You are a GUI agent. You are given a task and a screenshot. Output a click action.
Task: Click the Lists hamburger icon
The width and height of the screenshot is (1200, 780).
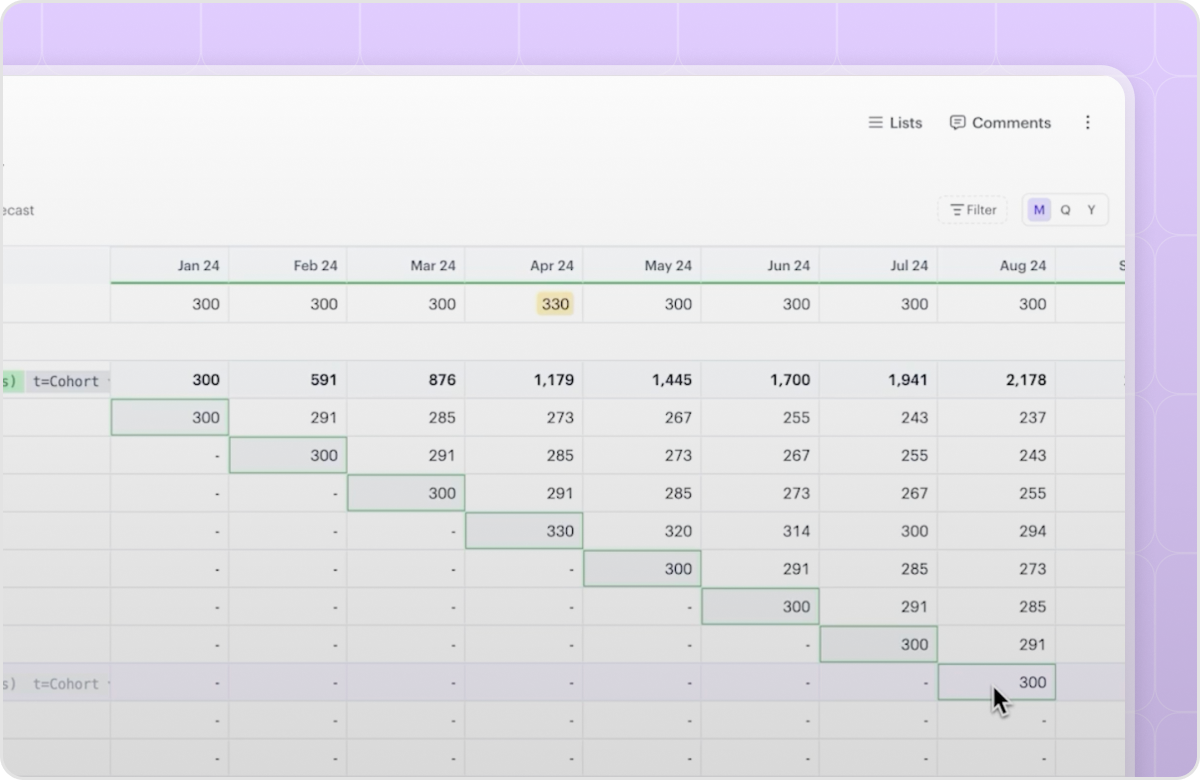pos(875,123)
